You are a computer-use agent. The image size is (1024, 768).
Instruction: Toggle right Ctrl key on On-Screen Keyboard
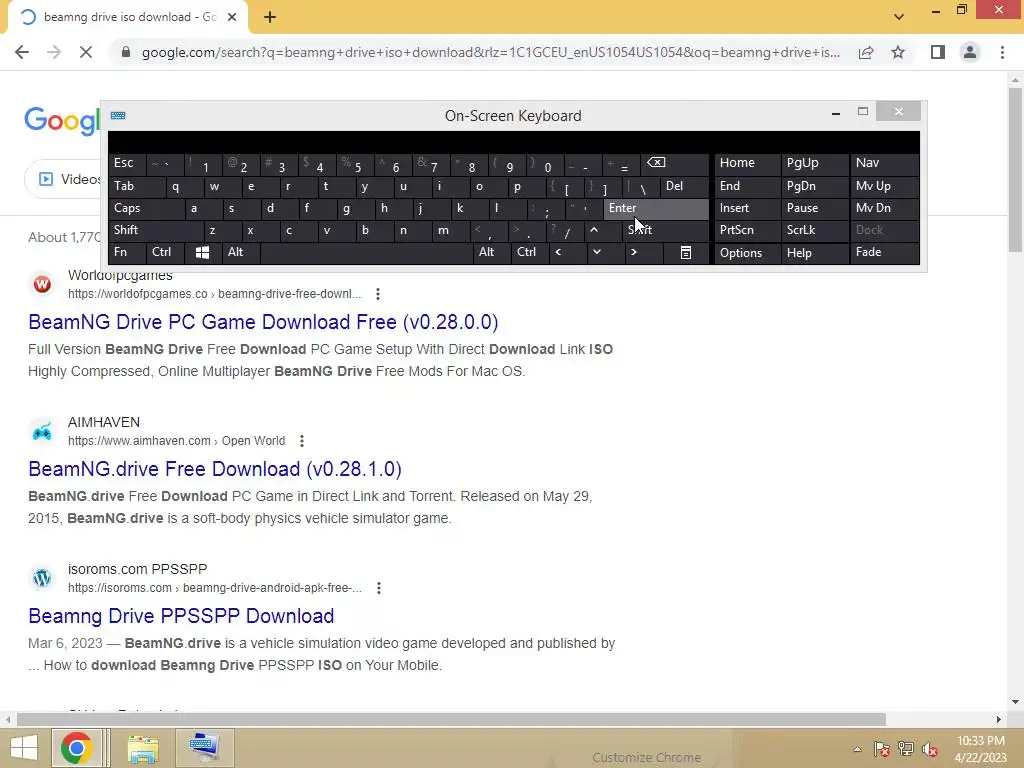530,253
